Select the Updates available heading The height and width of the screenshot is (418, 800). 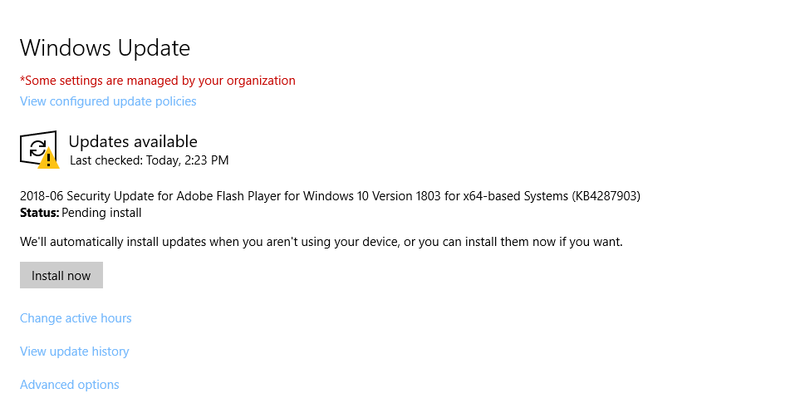click(x=133, y=141)
